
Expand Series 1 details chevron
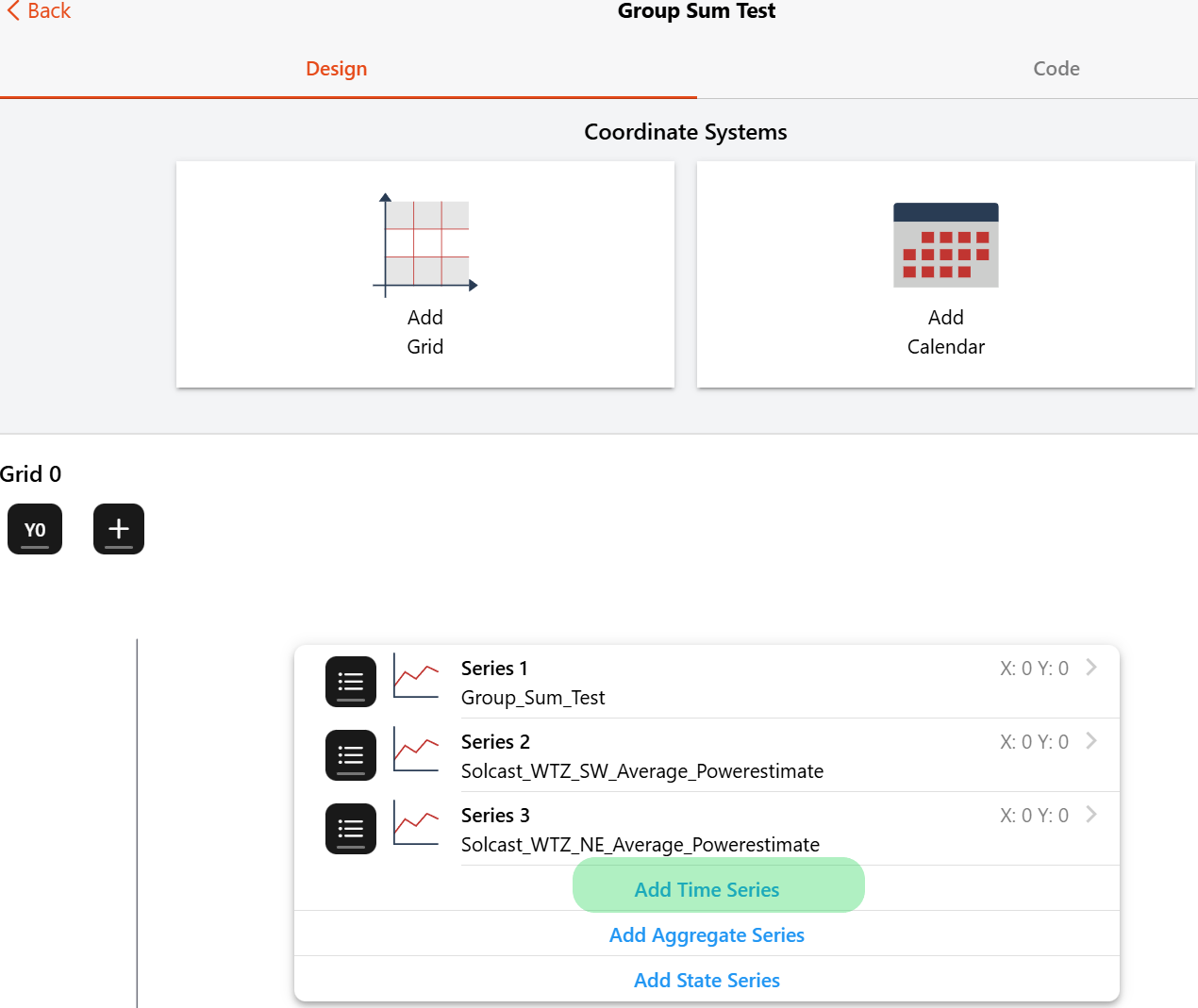coord(1091,668)
